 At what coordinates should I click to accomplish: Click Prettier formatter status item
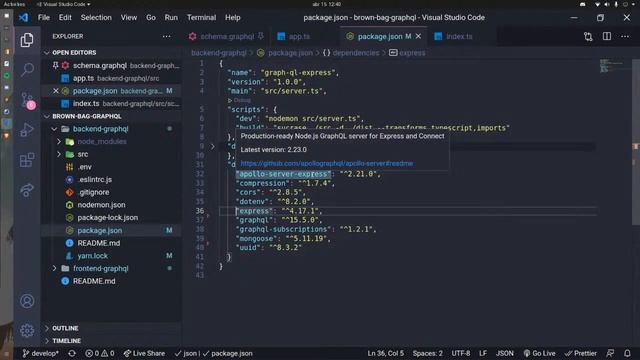coord(581,353)
